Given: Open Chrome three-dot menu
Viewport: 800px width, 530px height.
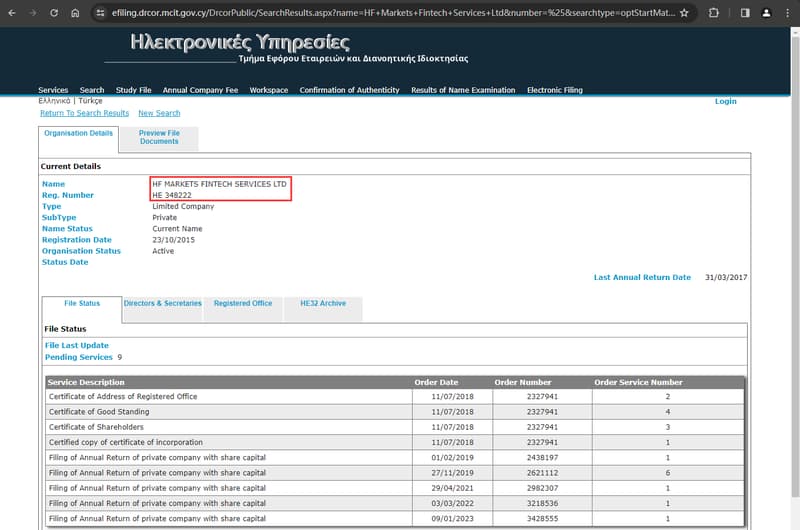Looking at the screenshot, I should (x=787, y=13).
